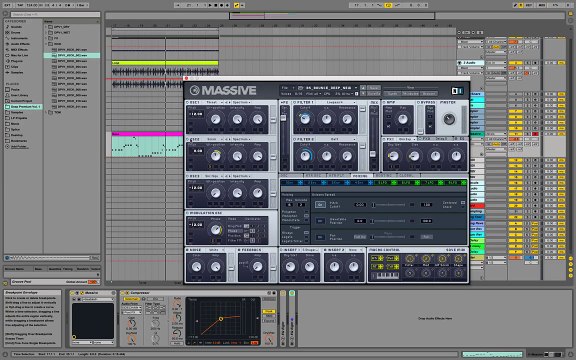Toggle Unison Spread Pitch Cutoff On button

(320, 205)
